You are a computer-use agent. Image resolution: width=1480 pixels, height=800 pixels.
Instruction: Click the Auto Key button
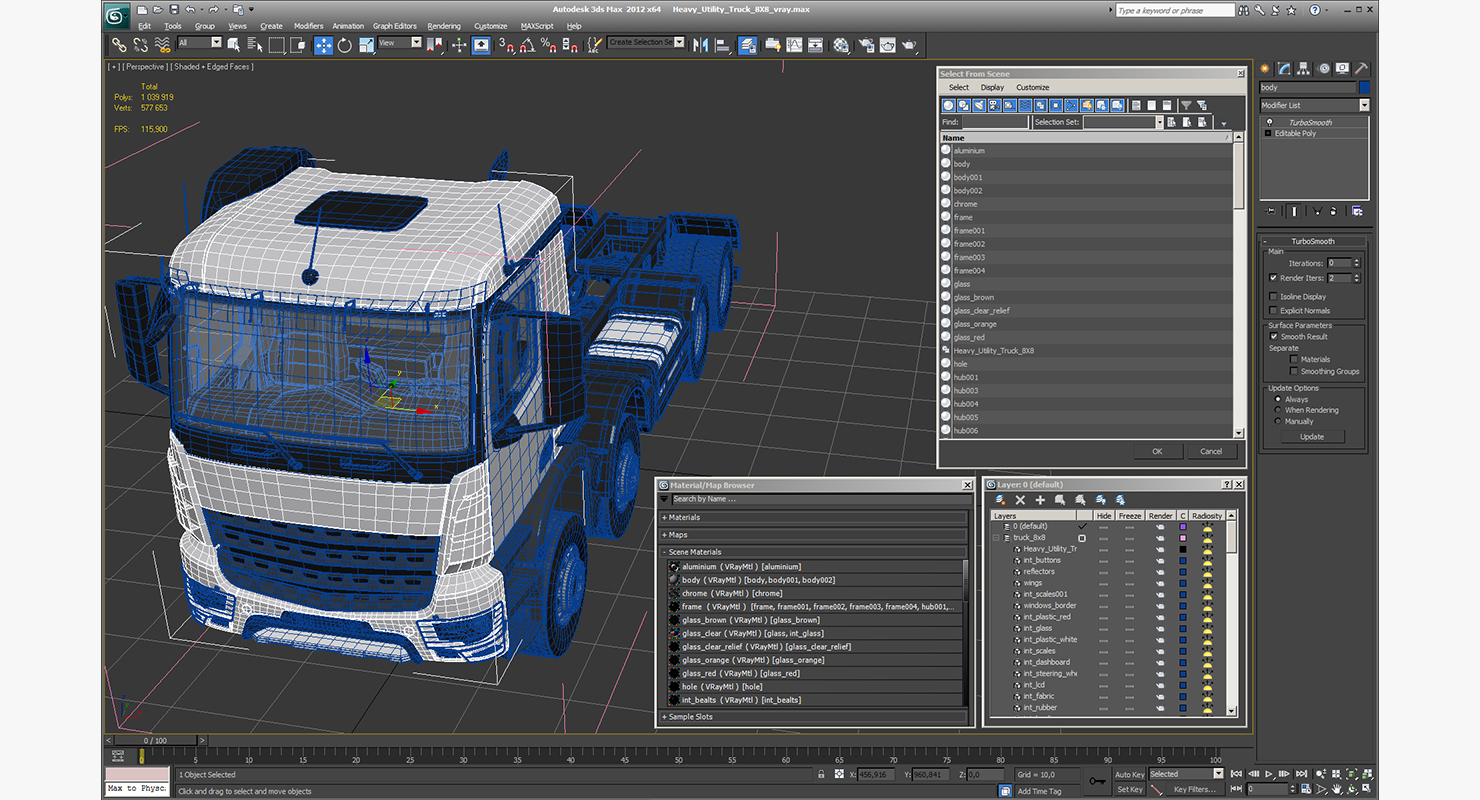tap(1129, 774)
